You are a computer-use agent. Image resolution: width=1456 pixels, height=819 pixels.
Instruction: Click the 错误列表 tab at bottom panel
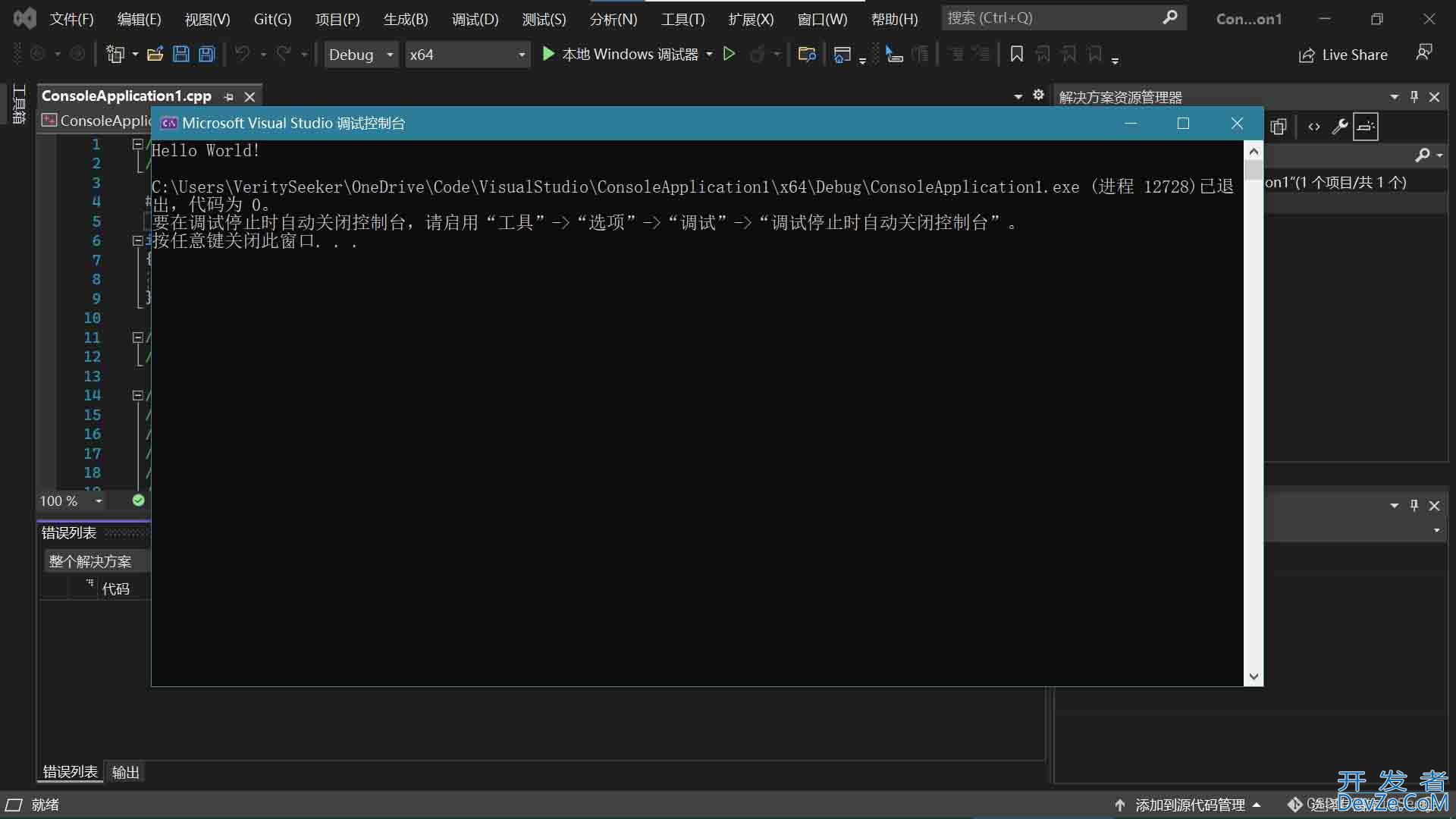[x=69, y=772]
